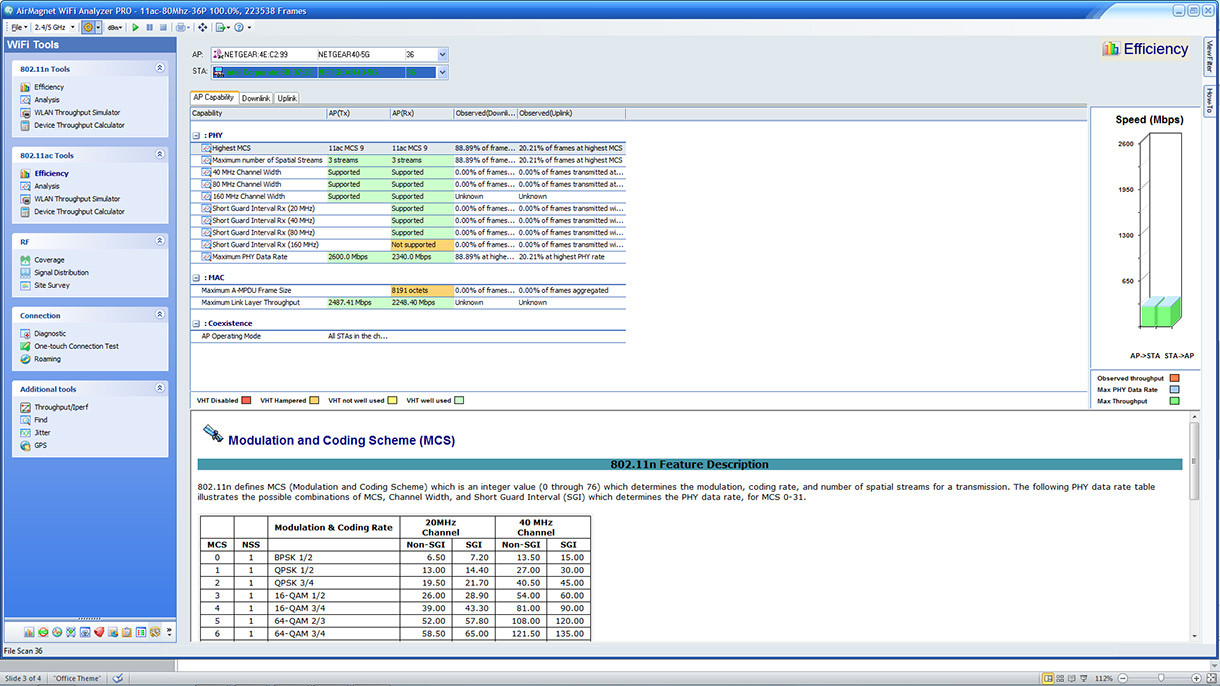Collapse the Coexistence section
Image resolution: width=1220 pixels, height=686 pixels.
pos(196,324)
